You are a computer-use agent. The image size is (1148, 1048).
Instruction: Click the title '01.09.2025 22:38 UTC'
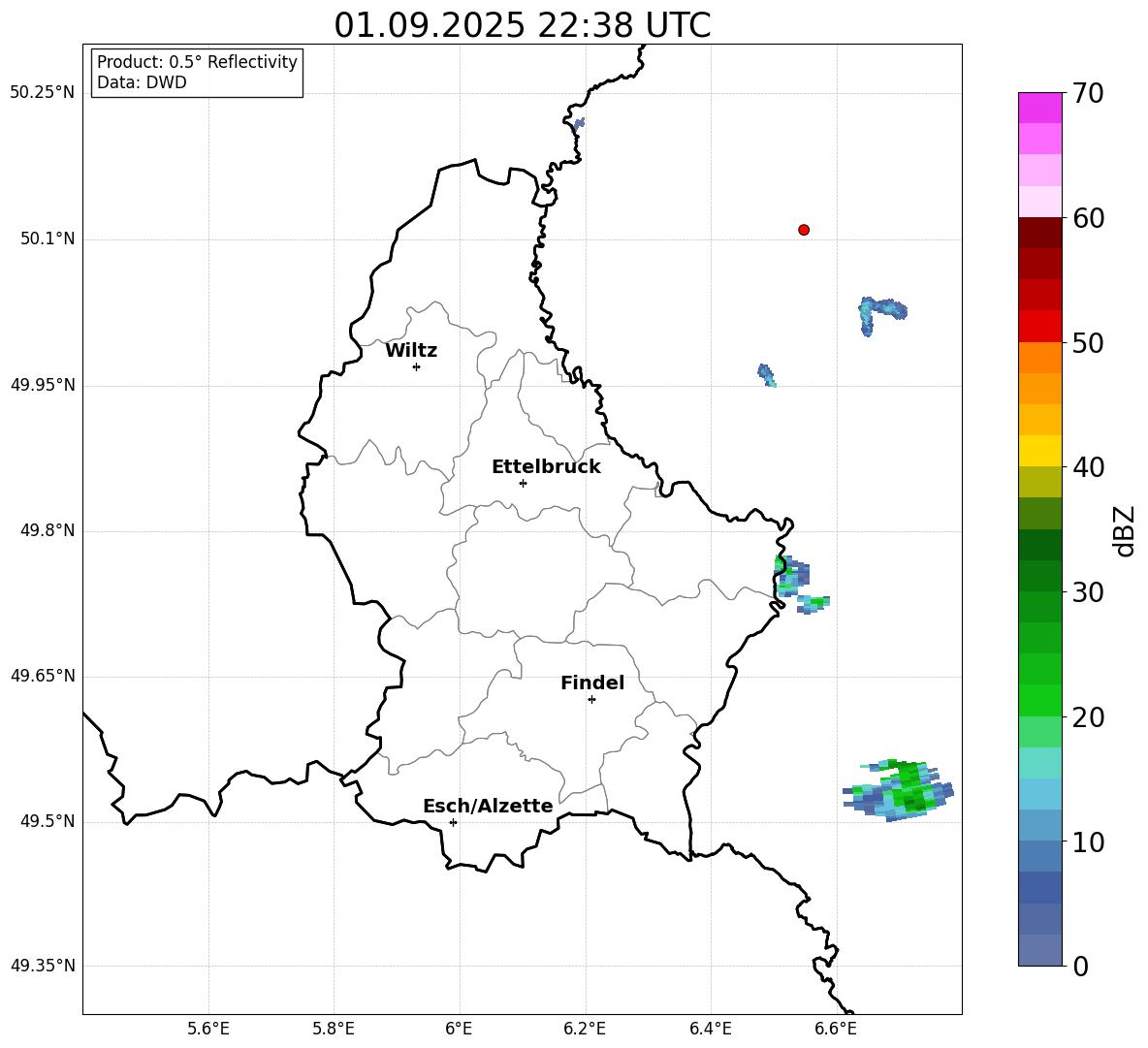pyautogui.click(x=522, y=25)
